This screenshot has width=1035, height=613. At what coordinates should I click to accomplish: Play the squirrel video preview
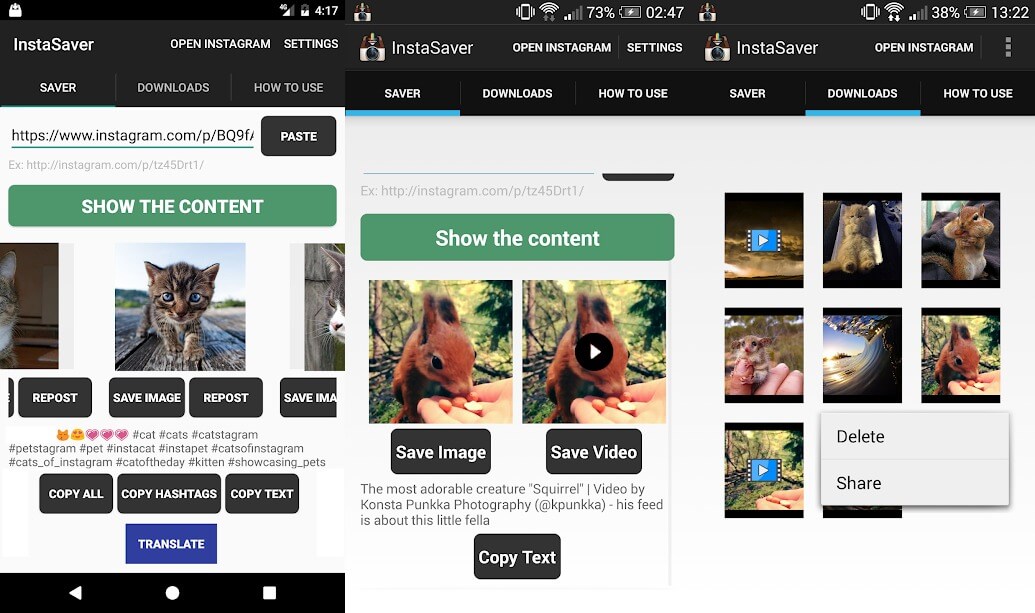594,352
